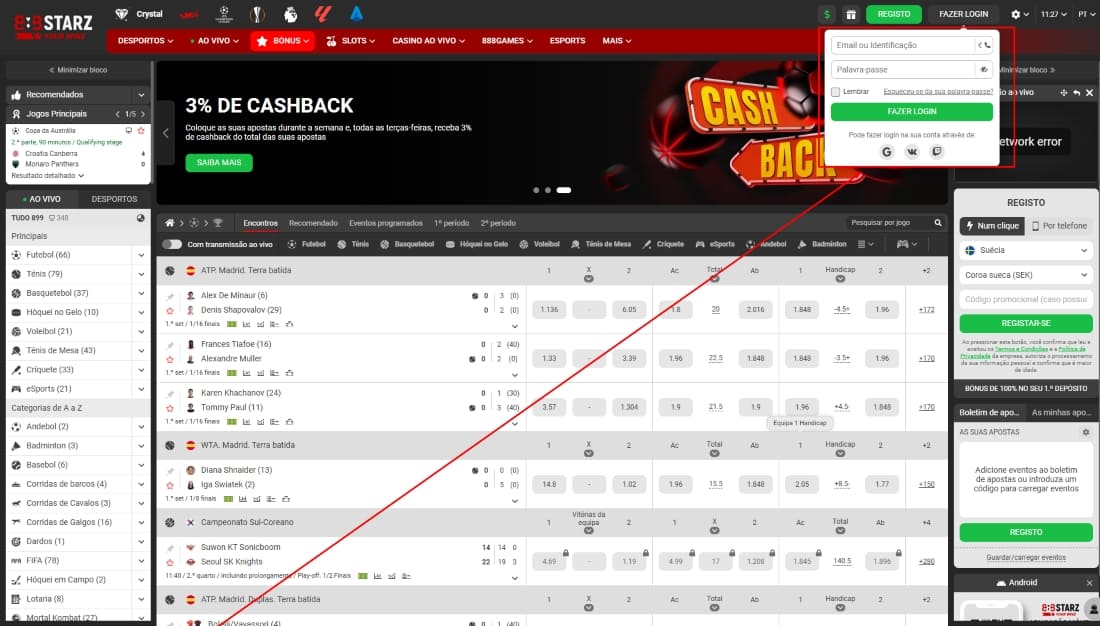
Task: Open the DESPORTOS menu dropdown
Action: click(145, 41)
